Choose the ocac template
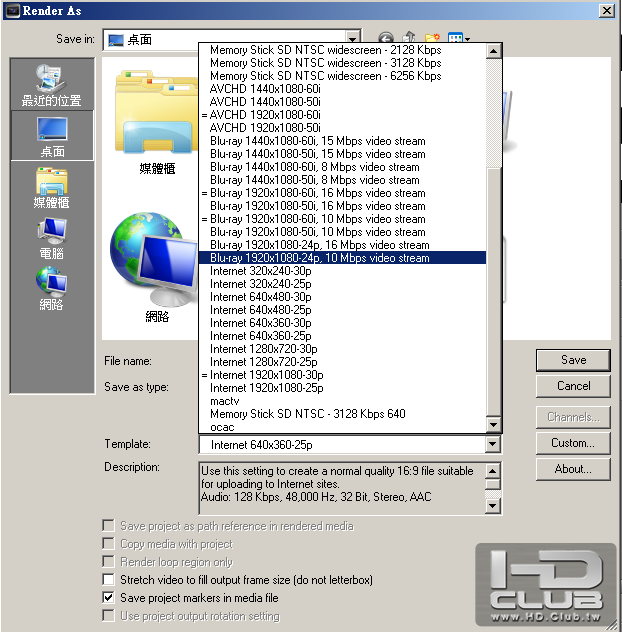622x632 pixels. click(342, 427)
